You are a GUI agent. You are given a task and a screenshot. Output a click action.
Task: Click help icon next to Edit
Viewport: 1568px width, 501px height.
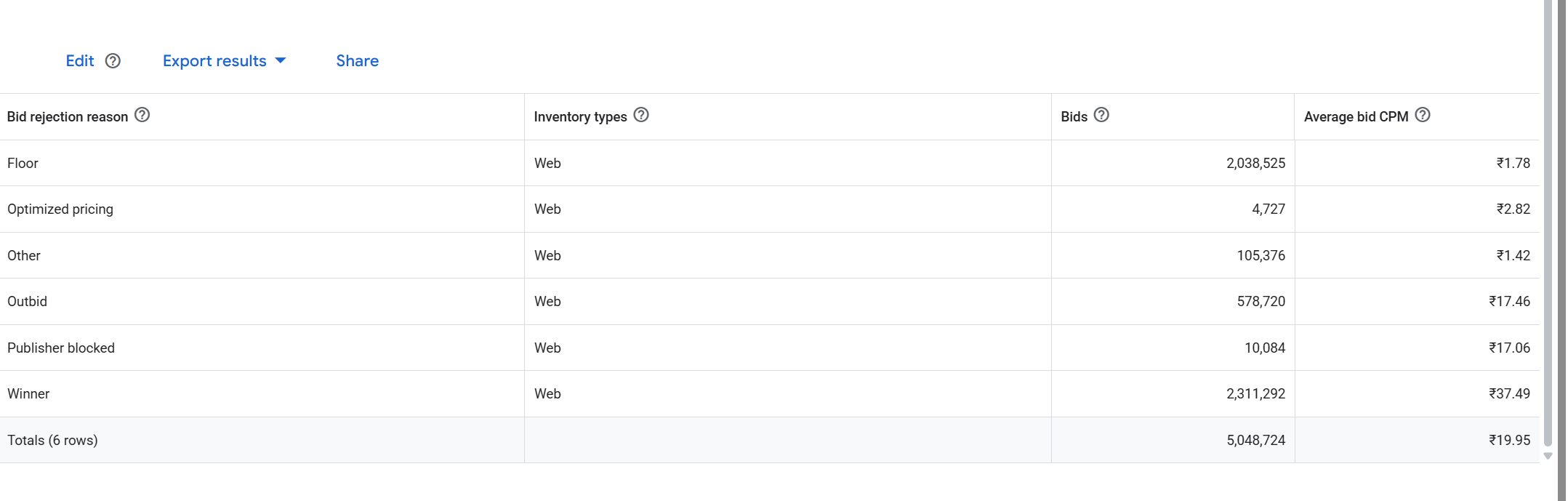[113, 61]
